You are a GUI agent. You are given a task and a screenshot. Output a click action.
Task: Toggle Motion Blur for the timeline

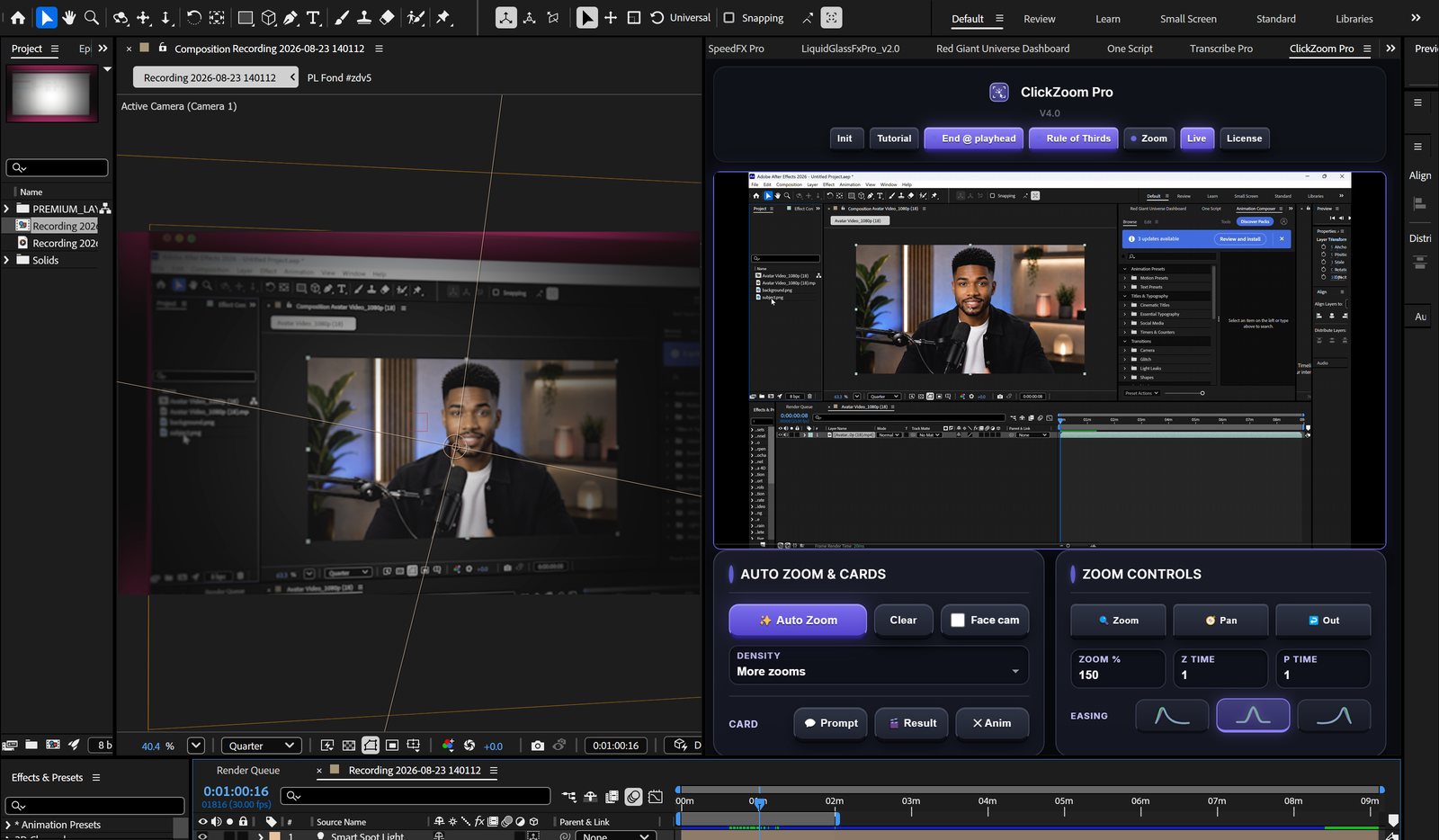click(x=633, y=796)
